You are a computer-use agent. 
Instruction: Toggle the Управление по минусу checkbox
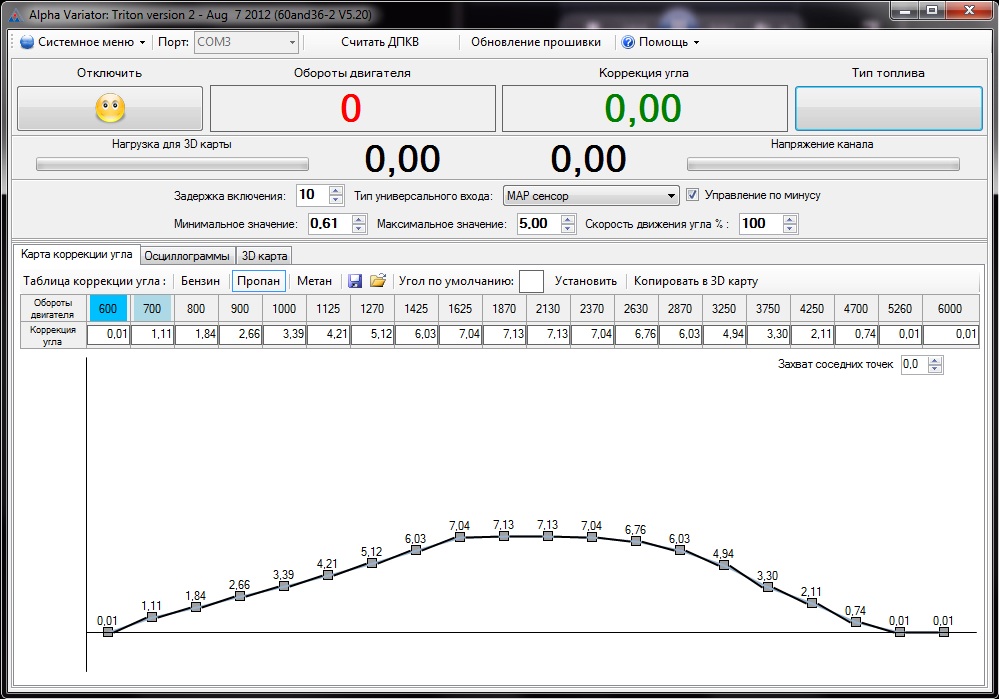[692, 195]
